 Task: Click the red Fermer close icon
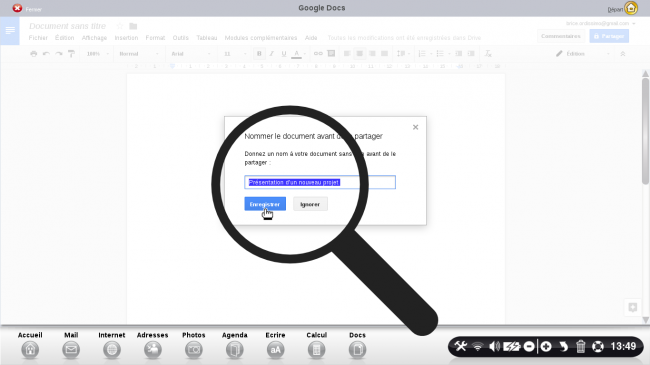17,8
